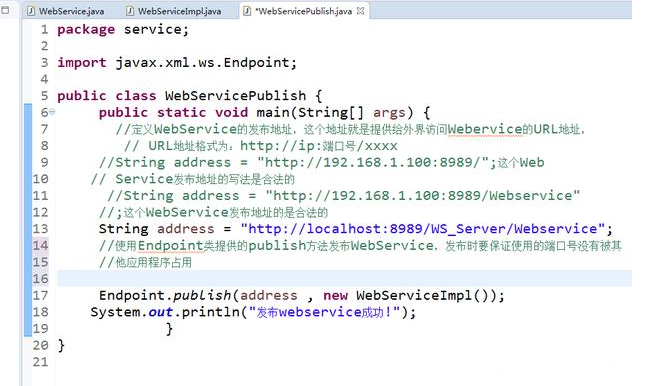The height and width of the screenshot is (386, 657).
Task: Click the localhost URL string on line 13
Action: (x=423, y=228)
